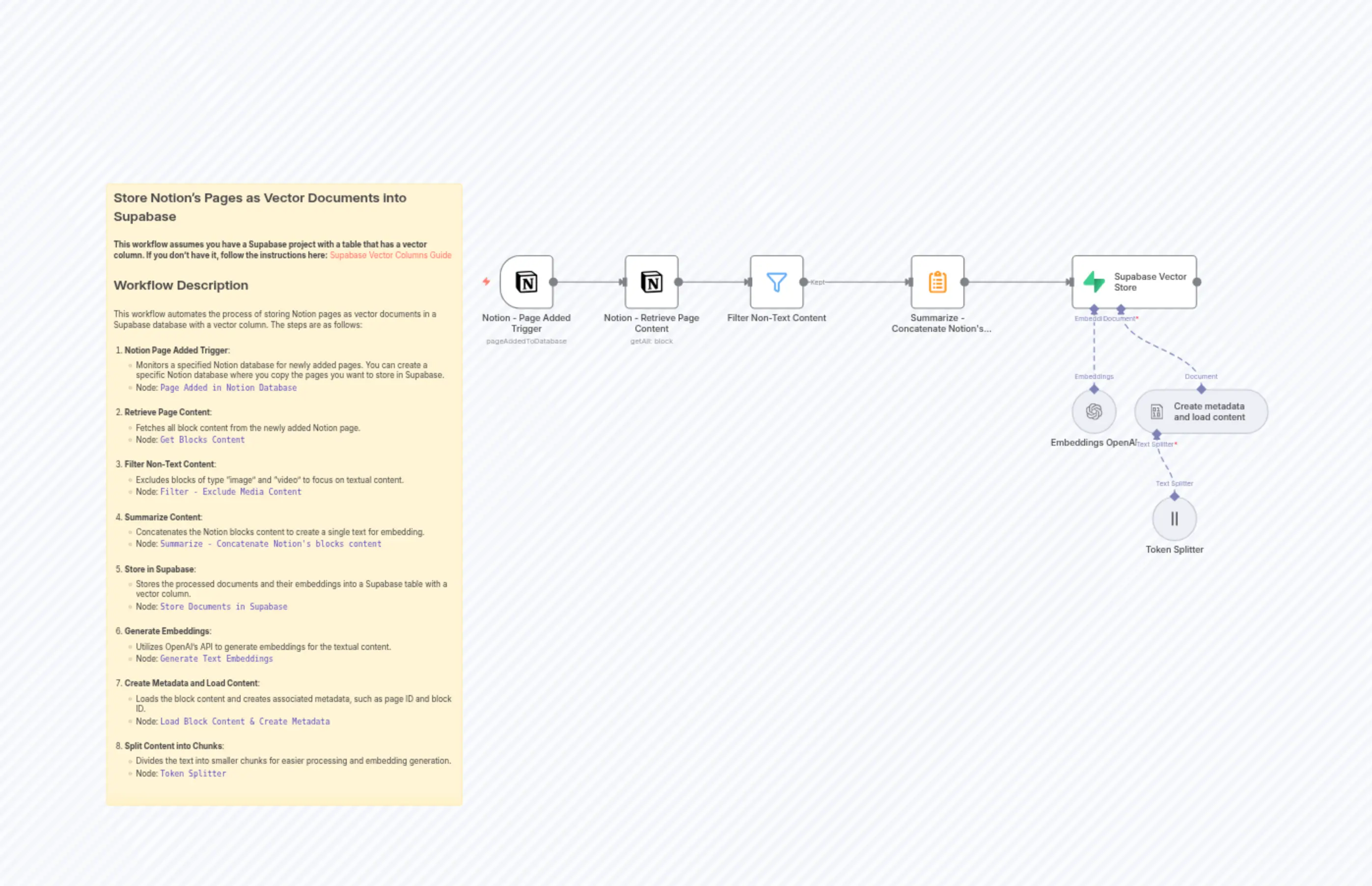Open the Summarize - Concatenate Notion's blocks content link

(x=271, y=543)
